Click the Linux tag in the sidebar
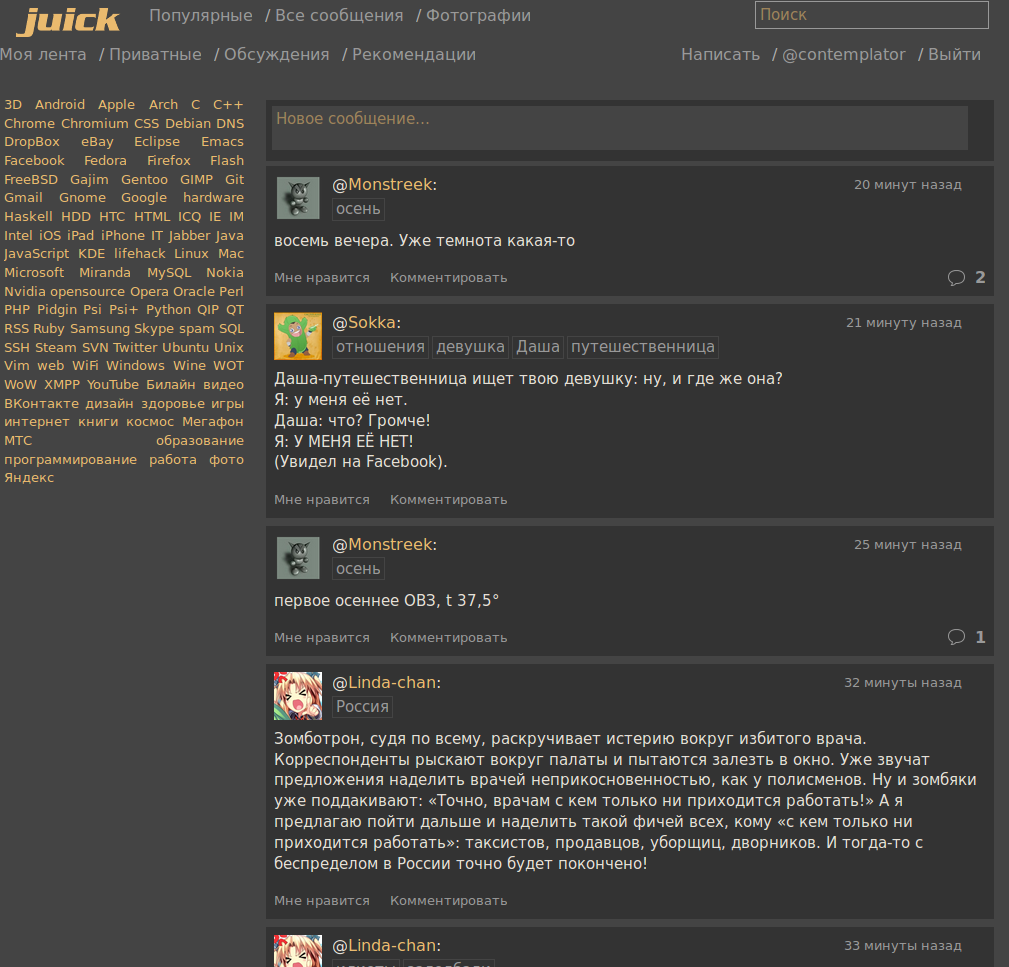Image resolution: width=1009 pixels, height=967 pixels. pos(190,253)
